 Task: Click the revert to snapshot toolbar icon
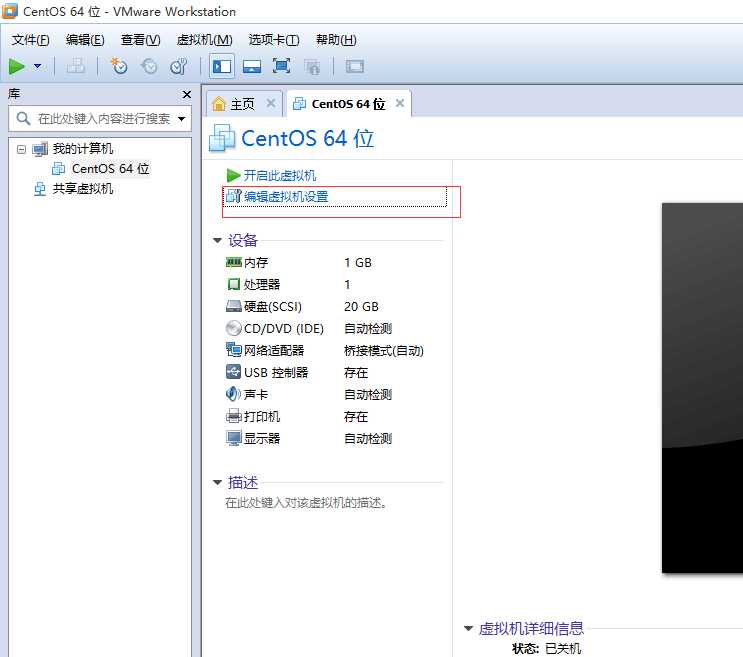[149, 66]
